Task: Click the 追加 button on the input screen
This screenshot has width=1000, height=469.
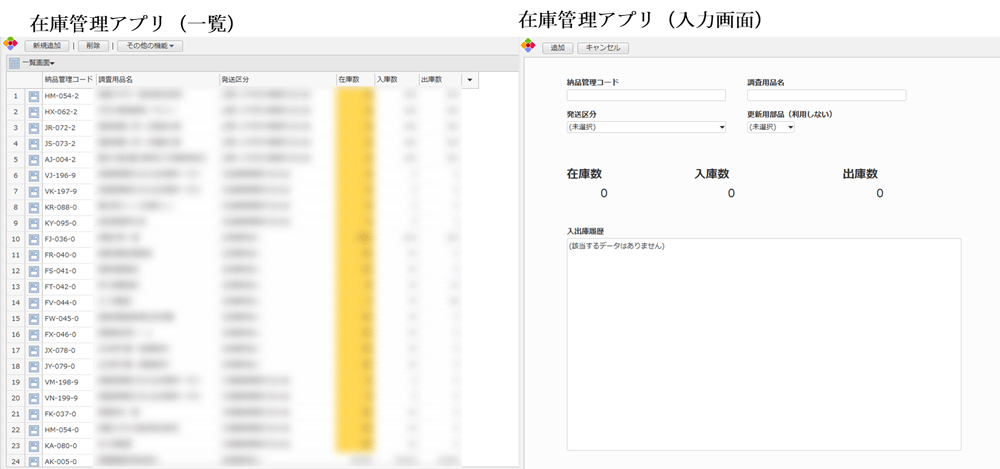Action: click(557, 47)
